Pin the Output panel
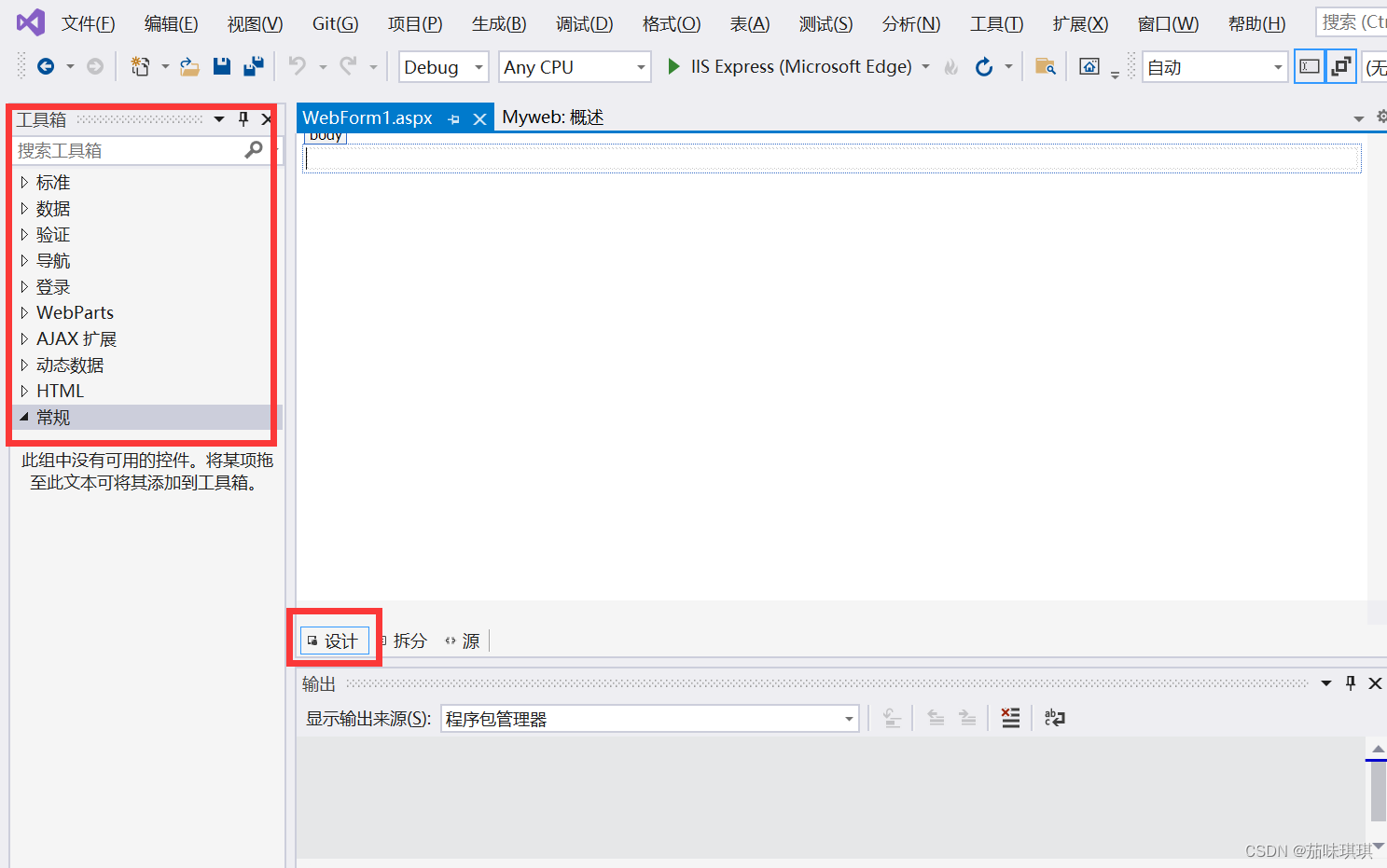Image resolution: width=1387 pixels, height=868 pixels. pyautogui.click(x=1351, y=683)
